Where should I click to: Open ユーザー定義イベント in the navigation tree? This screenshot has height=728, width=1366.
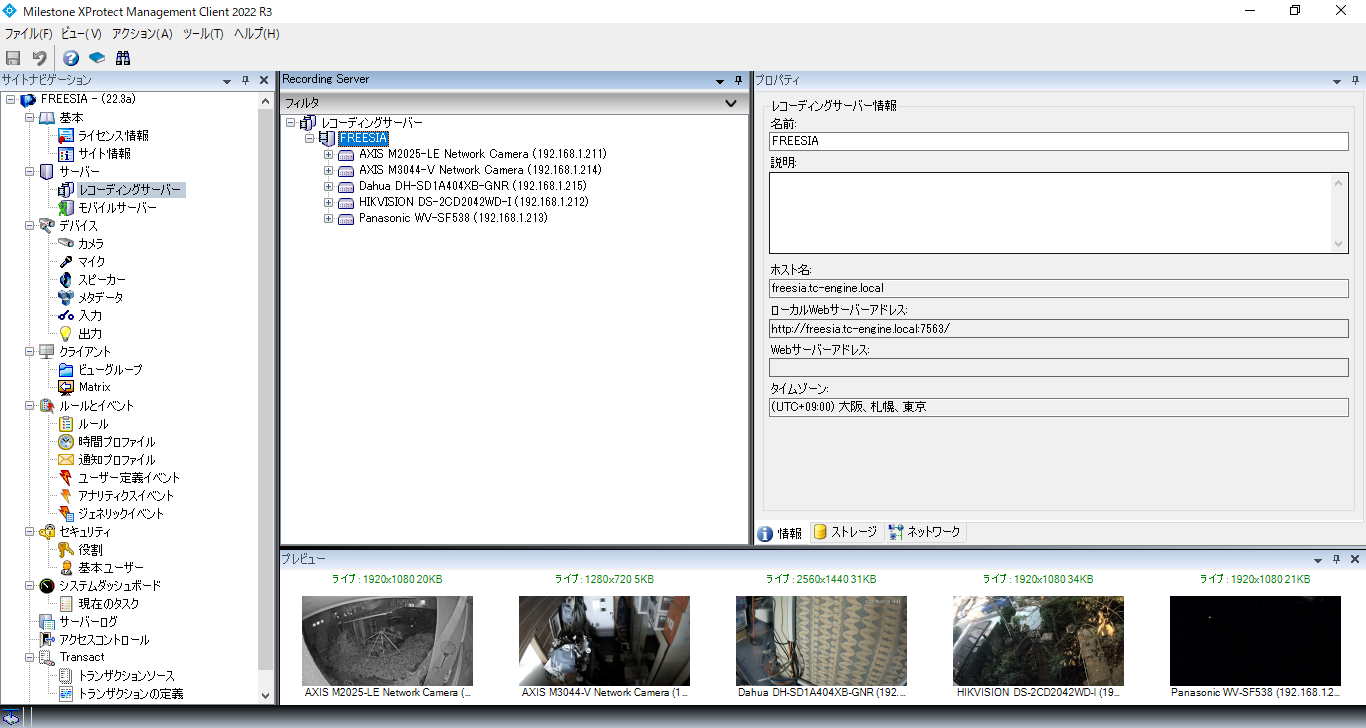pyautogui.click(x=129, y=478)
